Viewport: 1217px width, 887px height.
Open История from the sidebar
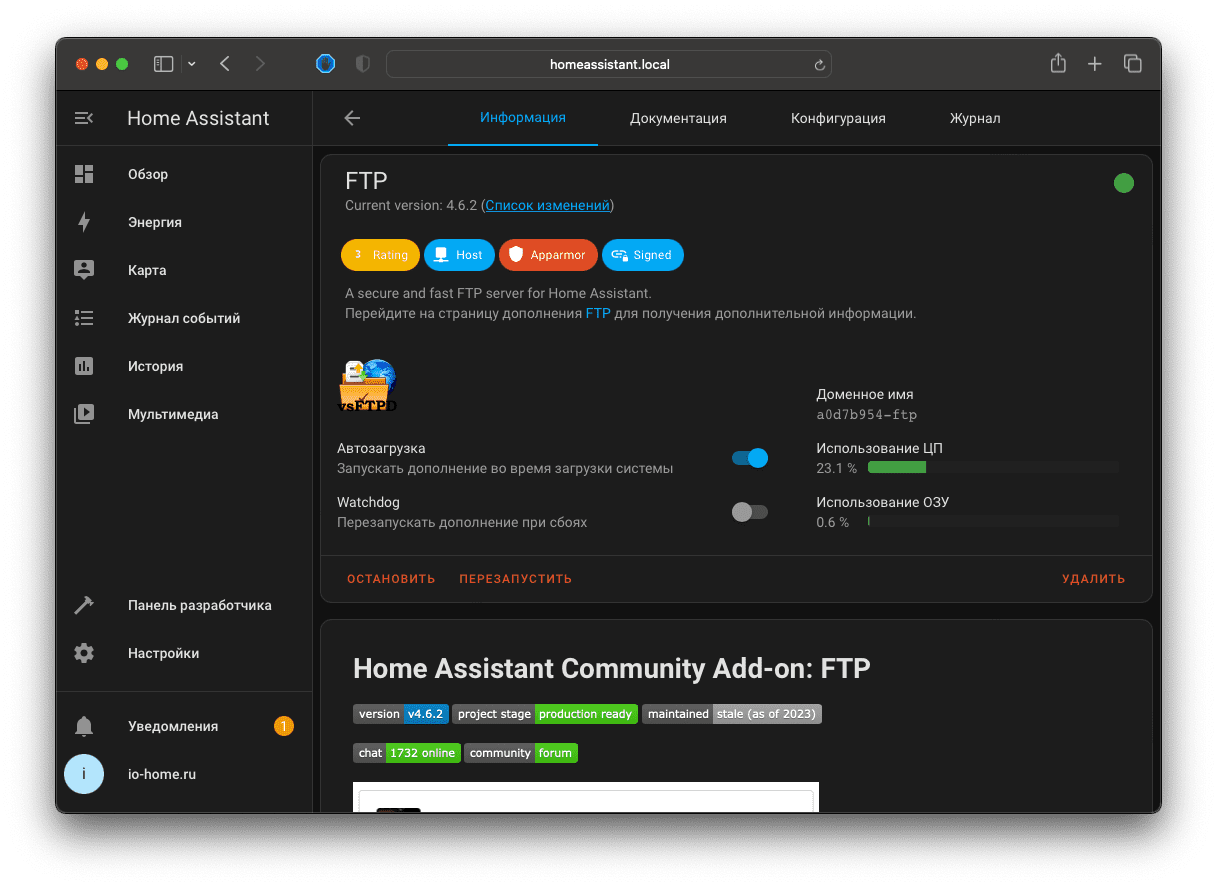point(155,366)
